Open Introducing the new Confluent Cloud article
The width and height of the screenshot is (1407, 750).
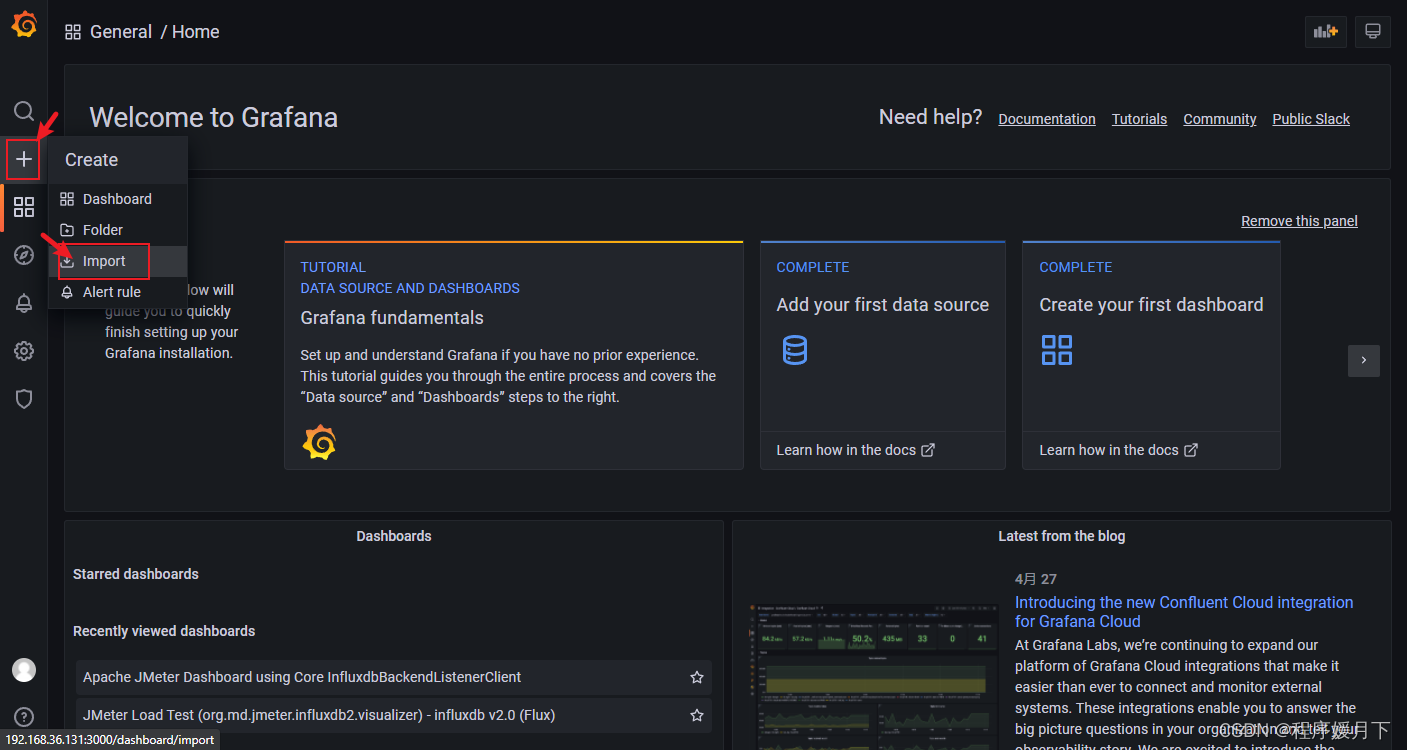[1184, 612]
